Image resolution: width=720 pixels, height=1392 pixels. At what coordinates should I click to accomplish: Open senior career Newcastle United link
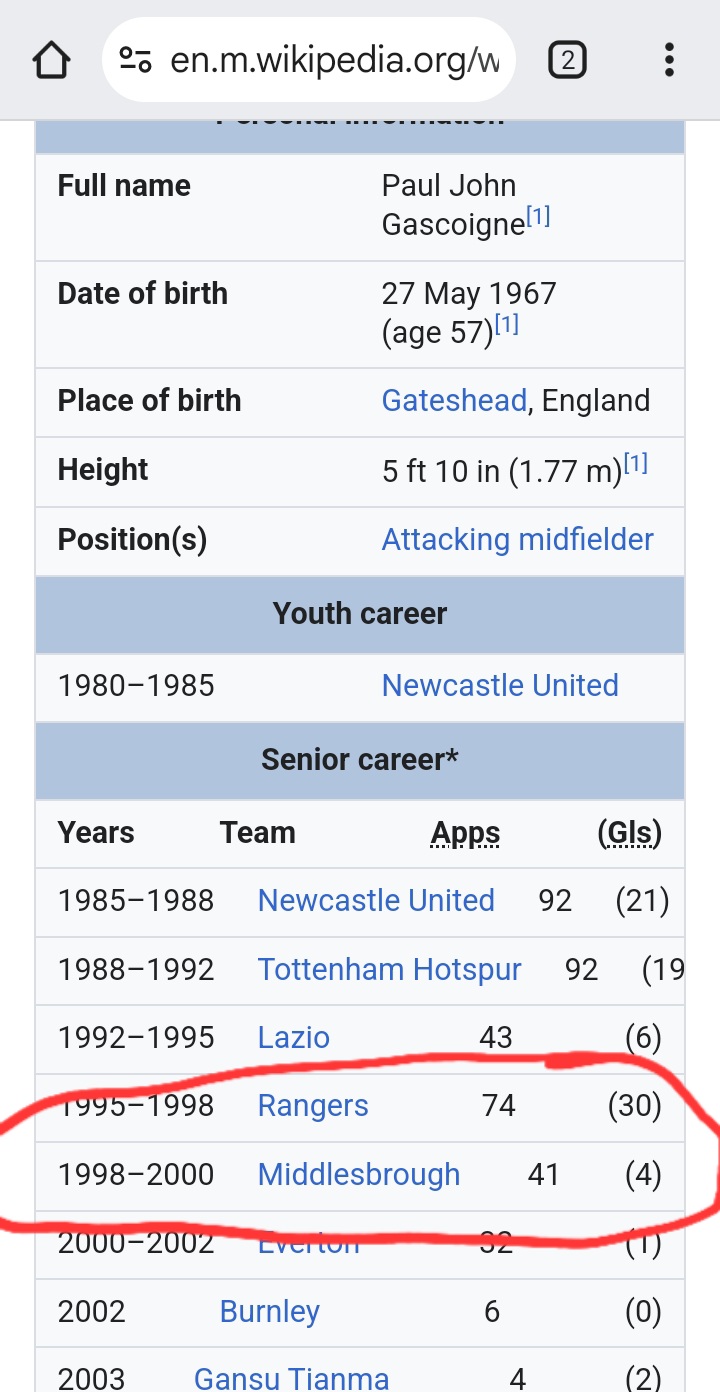pos(376,900)
